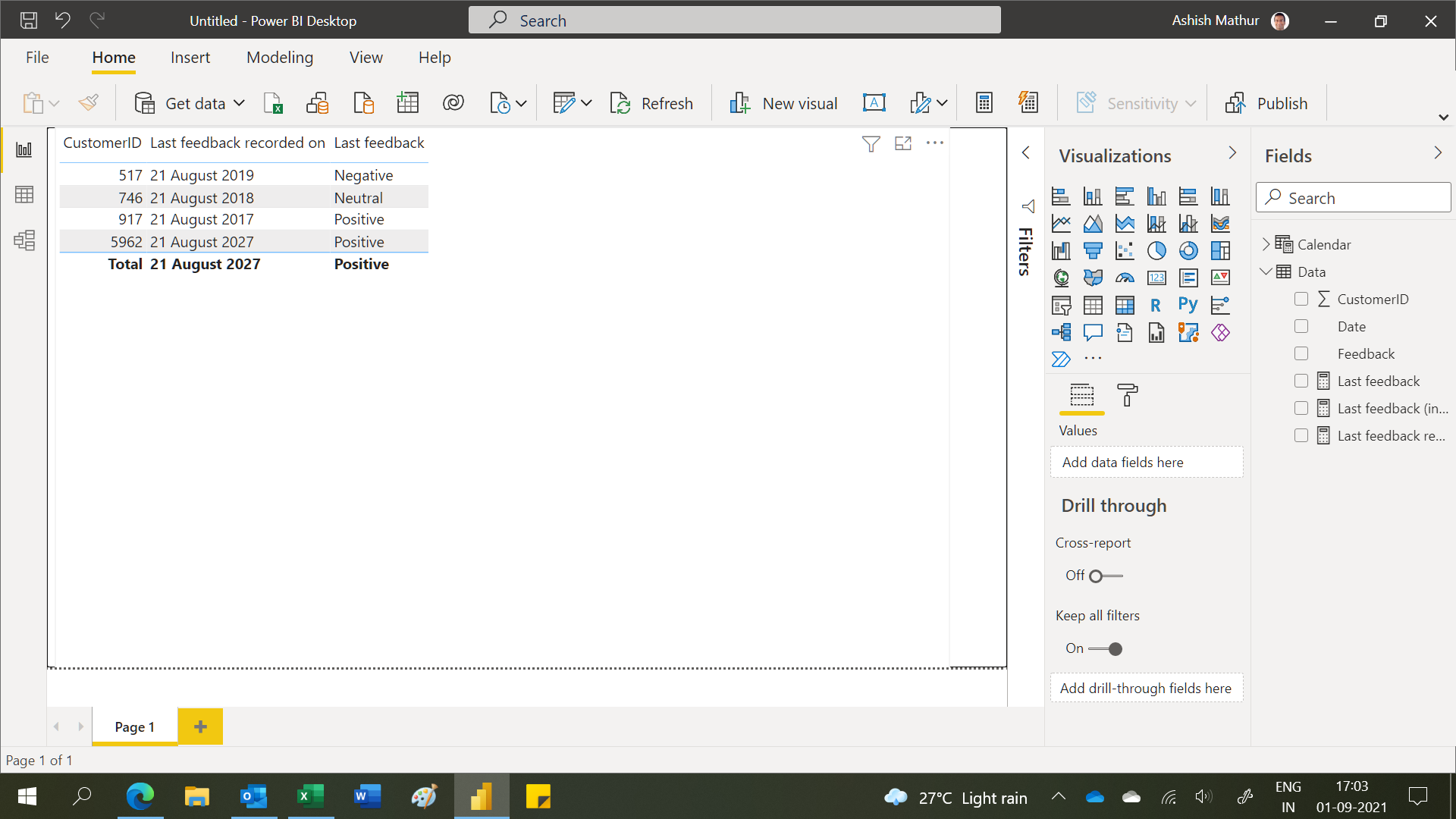1456x819 pixels.
Task: Enter focus mode on the table visual
Action: (x=903, y=143)
